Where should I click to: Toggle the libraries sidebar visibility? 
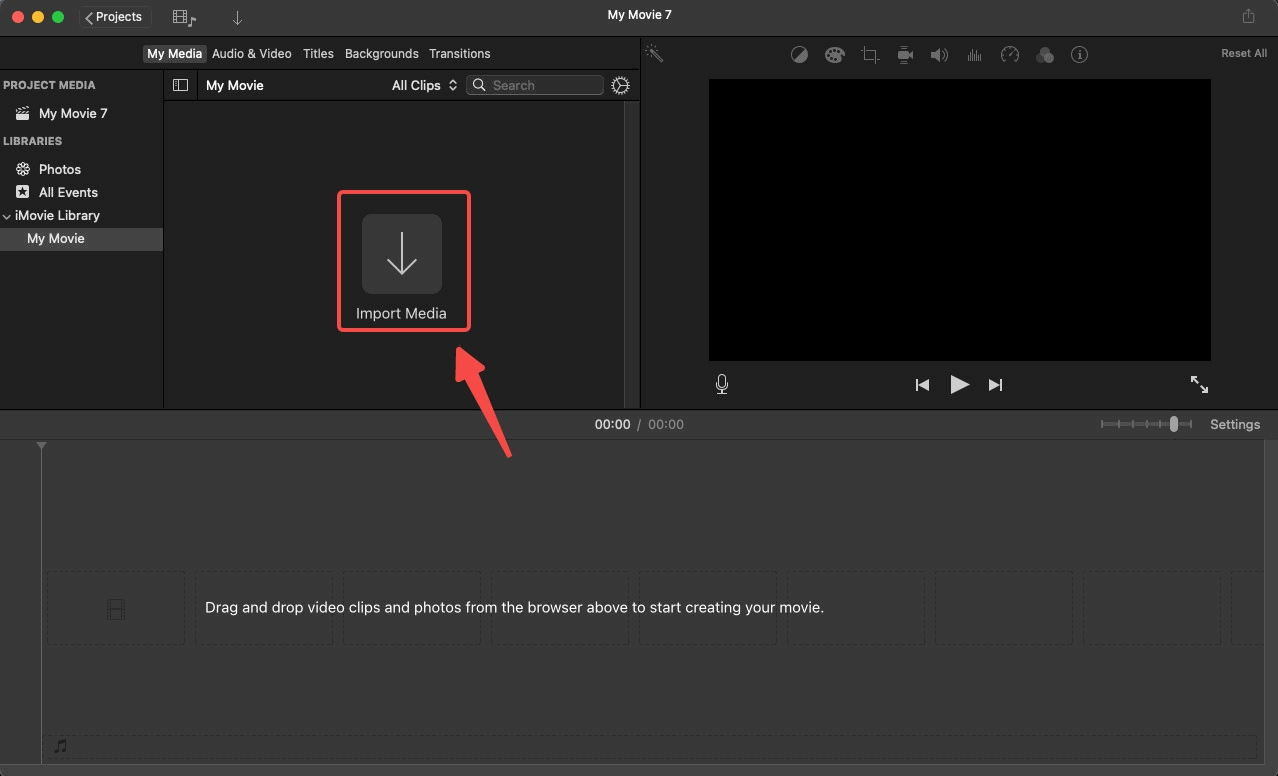(x=180, y=85)
